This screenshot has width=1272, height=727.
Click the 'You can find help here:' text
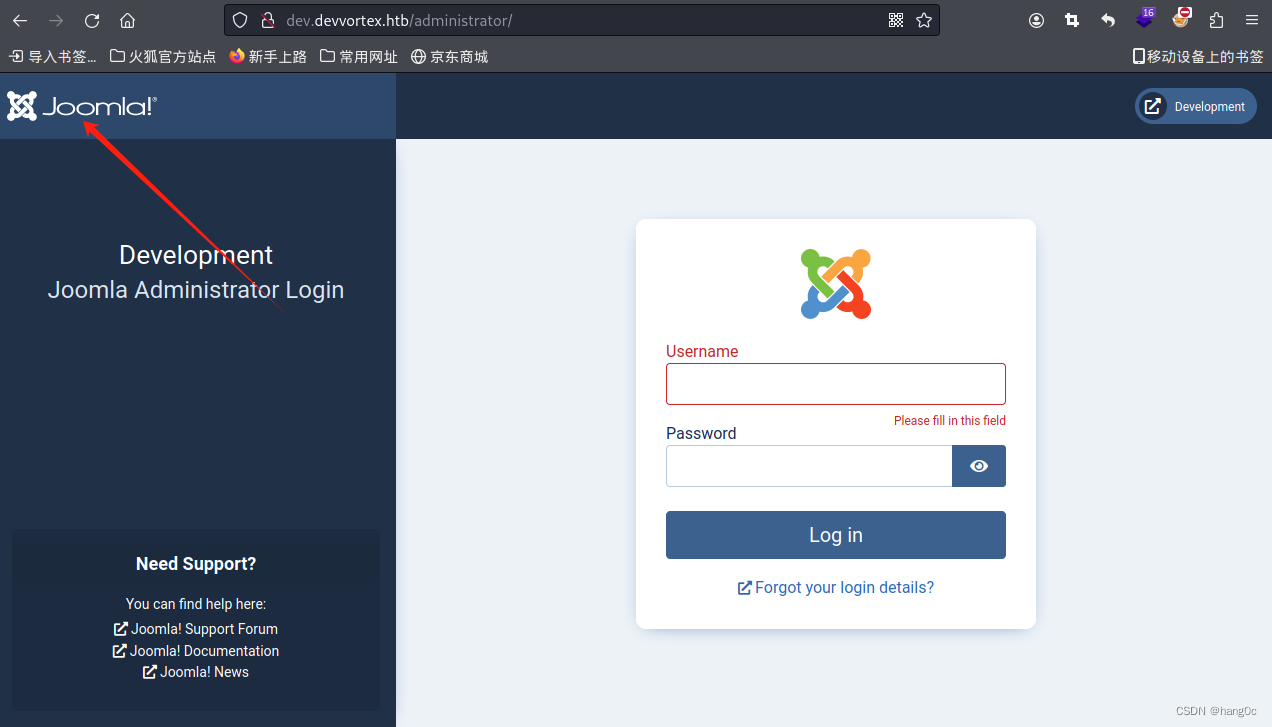(x=196, y=604)
